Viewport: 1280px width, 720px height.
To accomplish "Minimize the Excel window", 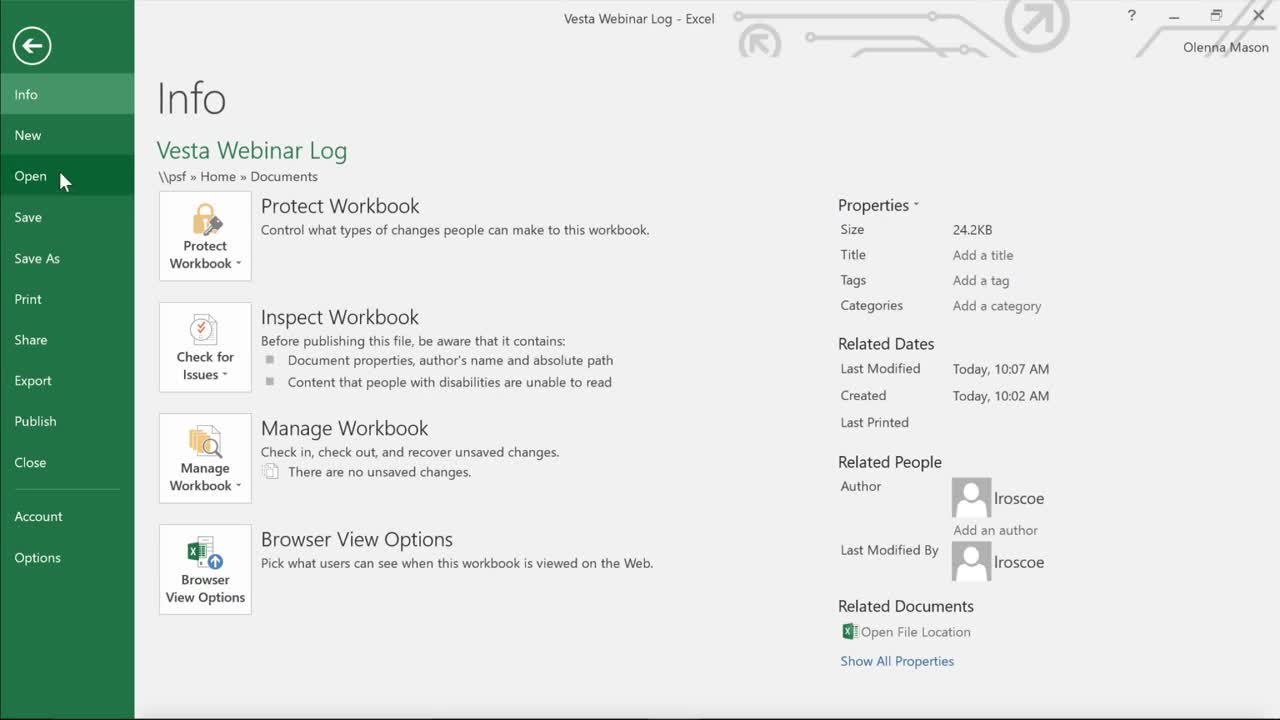I will coord(1174,16).
